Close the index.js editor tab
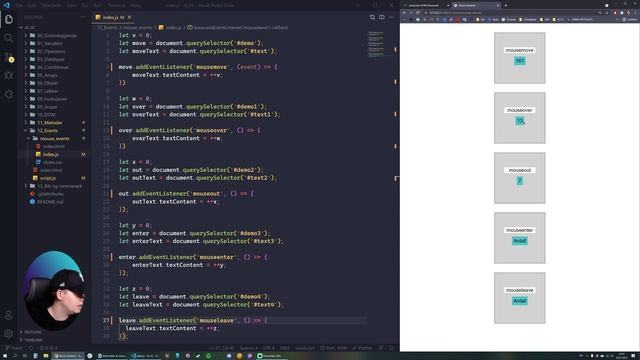Screen dimensions: 640x360 click(x=129, y=17)
